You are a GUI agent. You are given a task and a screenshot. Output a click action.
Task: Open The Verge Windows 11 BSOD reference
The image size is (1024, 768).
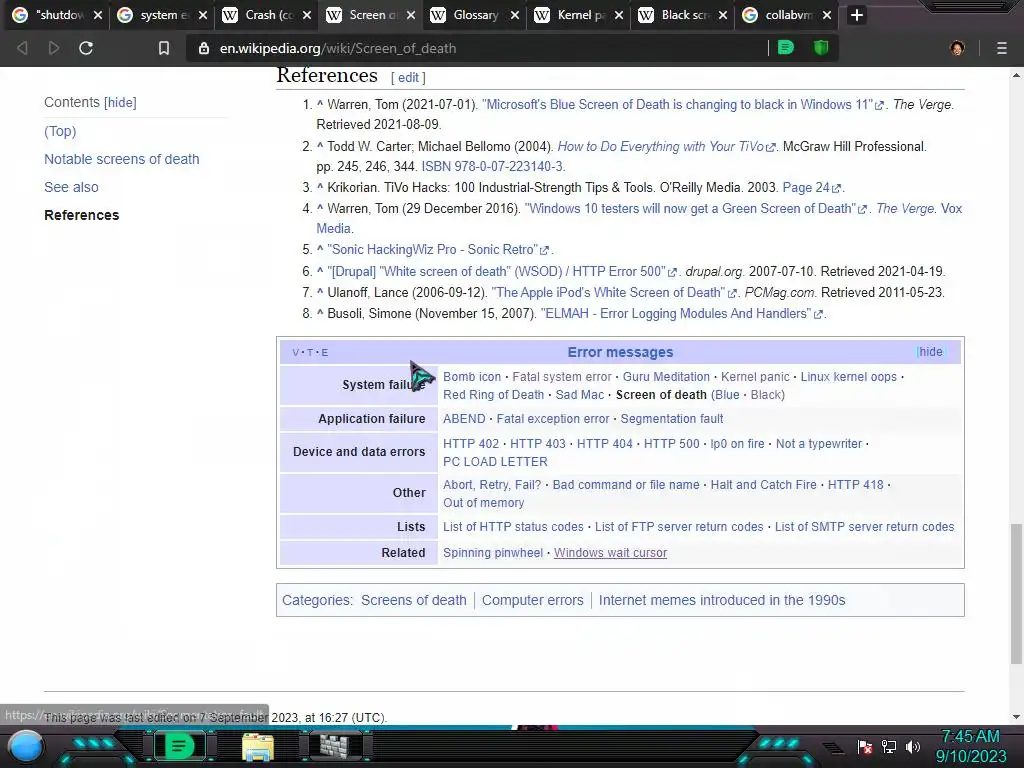pyautogui.click(x=682, y=104)
